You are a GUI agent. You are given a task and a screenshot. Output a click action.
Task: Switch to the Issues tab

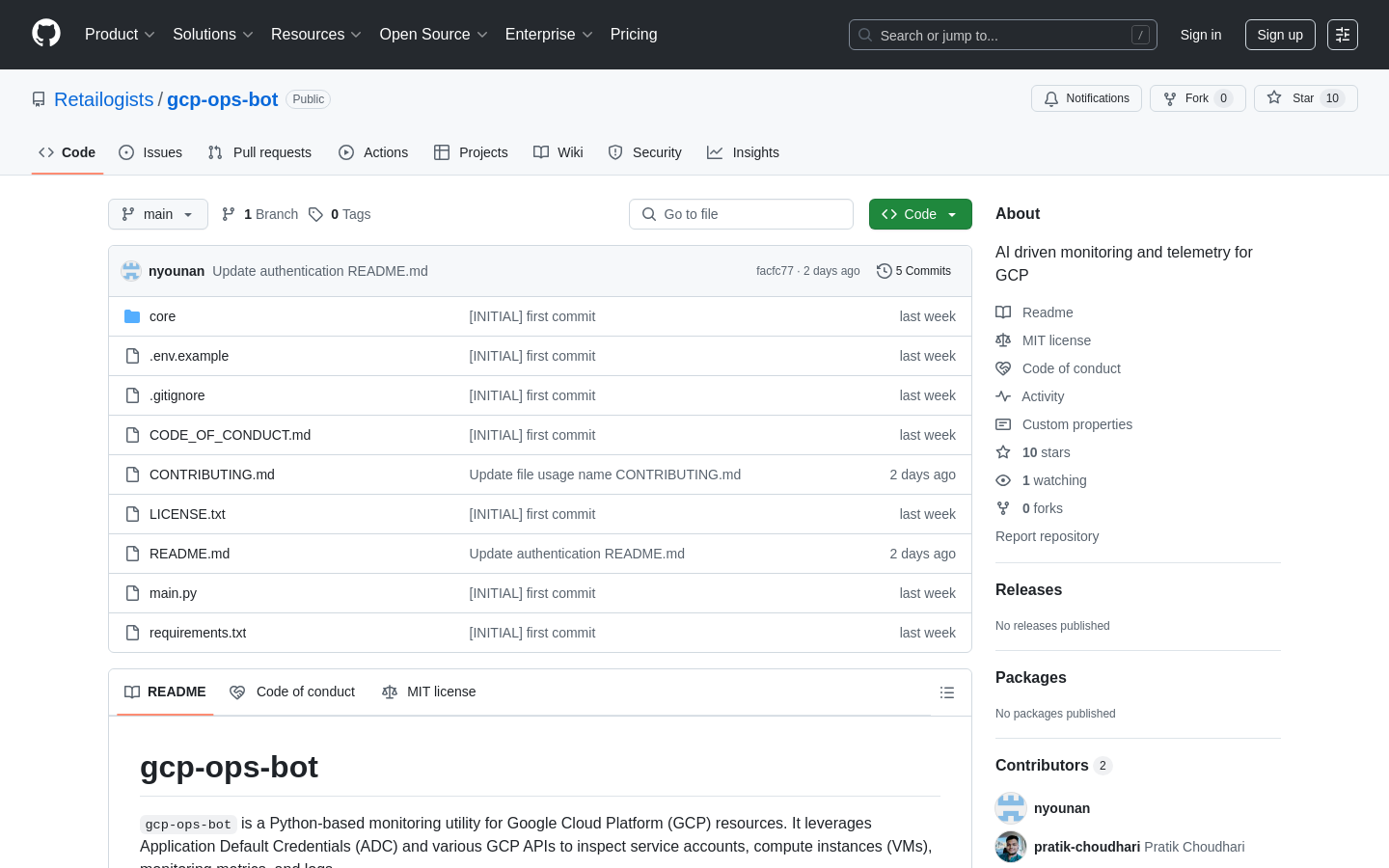click(150, 152)
